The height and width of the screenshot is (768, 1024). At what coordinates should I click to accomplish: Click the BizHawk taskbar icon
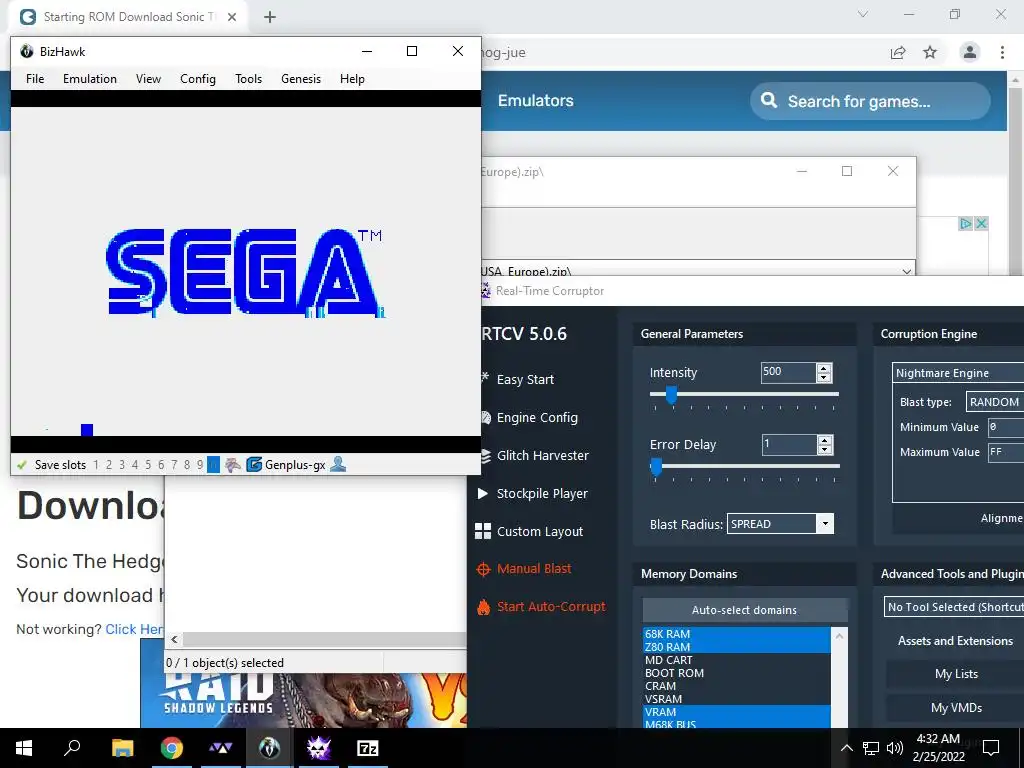(x=269, y=748)
